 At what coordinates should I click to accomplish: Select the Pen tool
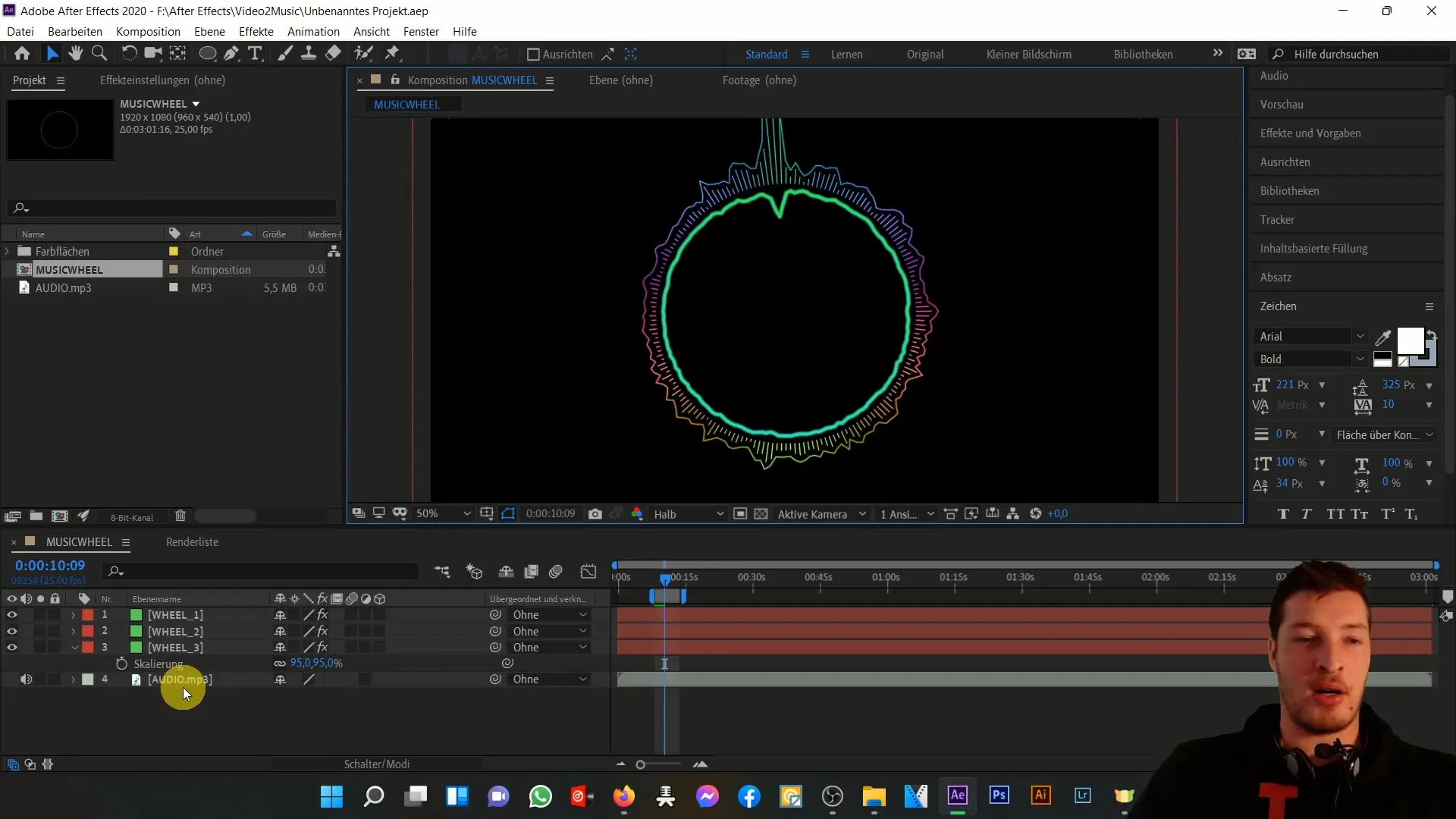coord(231,54)
